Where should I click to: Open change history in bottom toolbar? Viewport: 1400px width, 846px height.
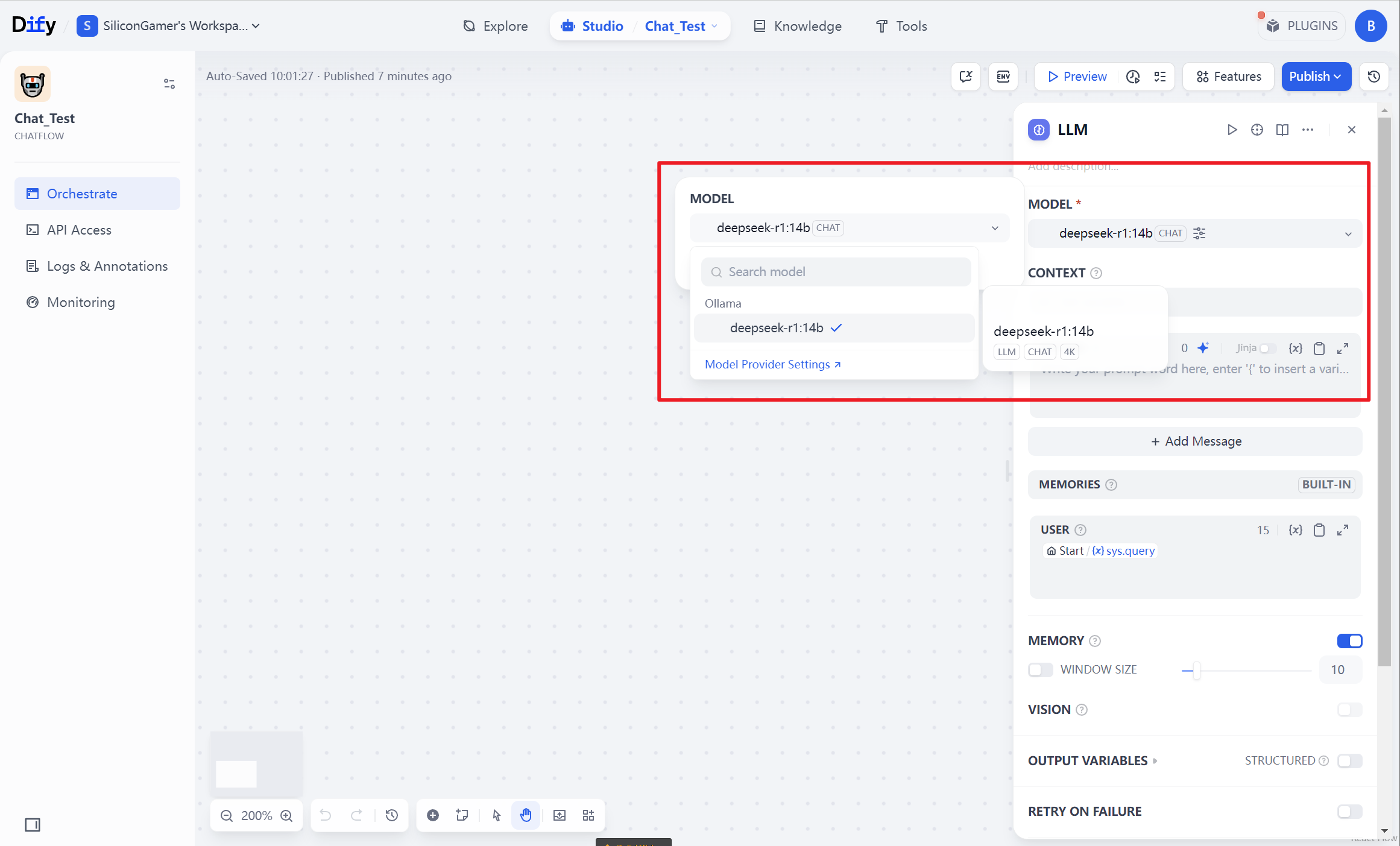[392, 815]
